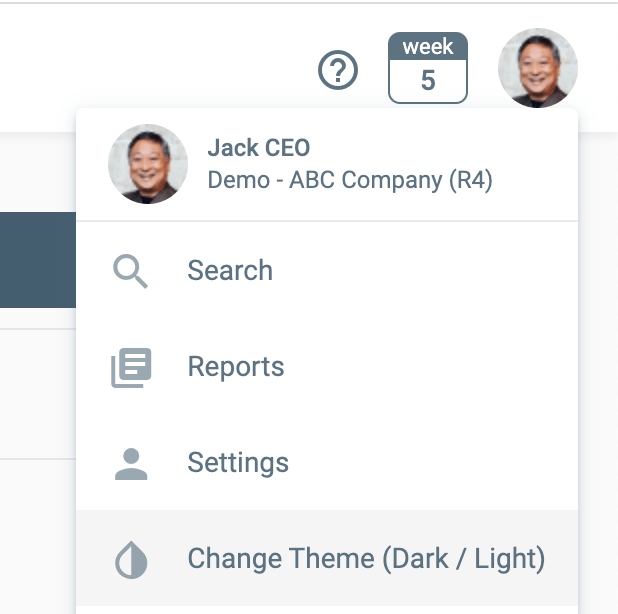Open the week 5 calendar badge
618x614 pixels.
click(x=428, y=68)
